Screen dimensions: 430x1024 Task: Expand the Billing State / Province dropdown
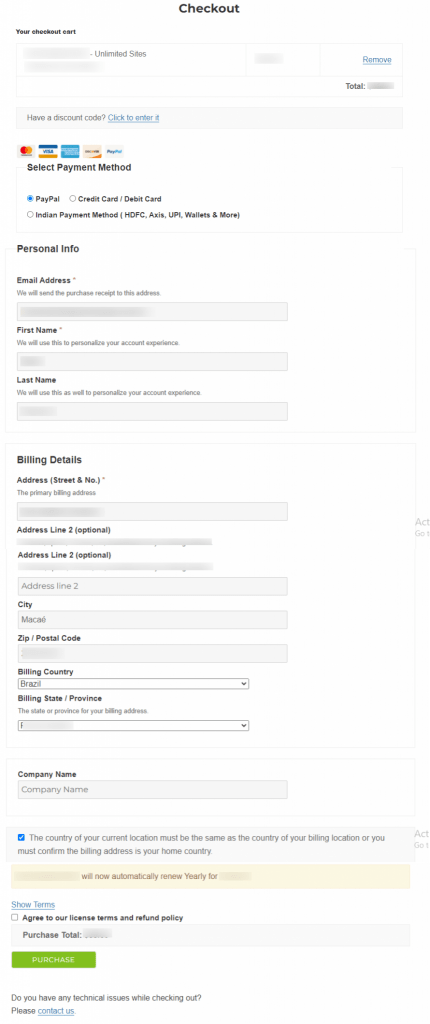click(133, 725)
